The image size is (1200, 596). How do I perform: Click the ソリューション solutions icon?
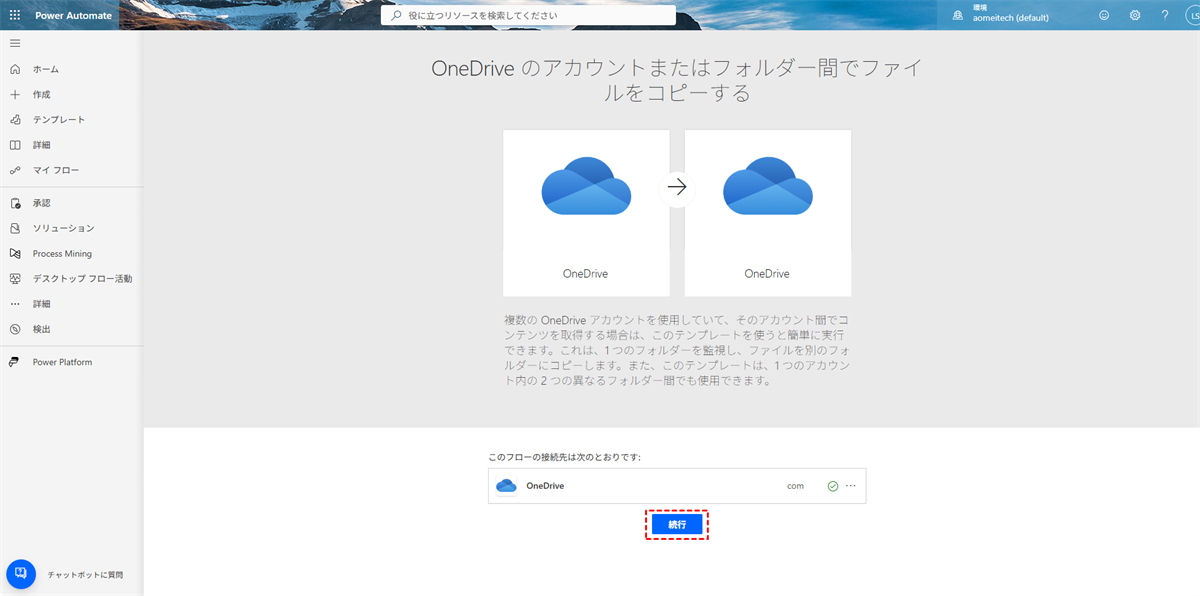point(14,228)
